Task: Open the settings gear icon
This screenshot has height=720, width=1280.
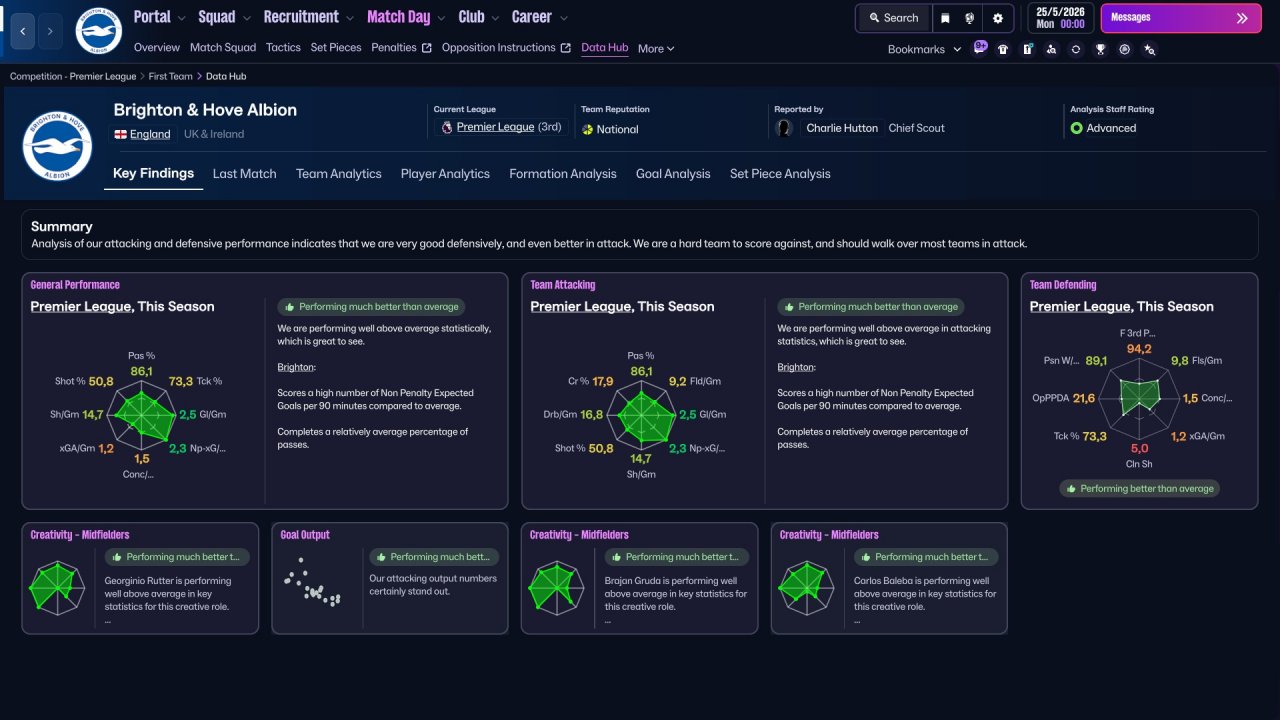Action: (x=998, y=18)
